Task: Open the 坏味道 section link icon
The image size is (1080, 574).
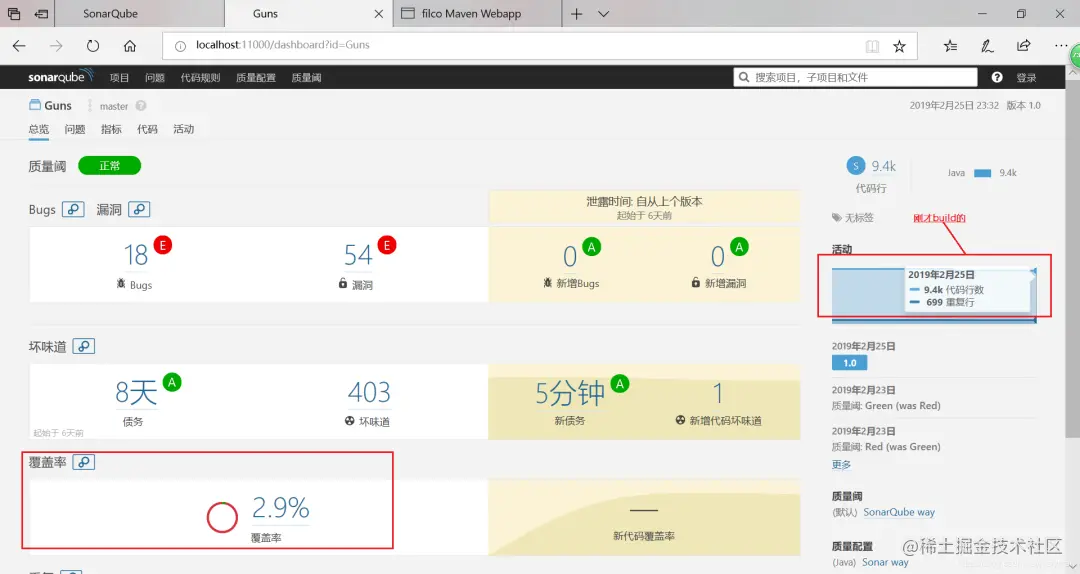Action: pyautogui.click(x=83, y=346)
